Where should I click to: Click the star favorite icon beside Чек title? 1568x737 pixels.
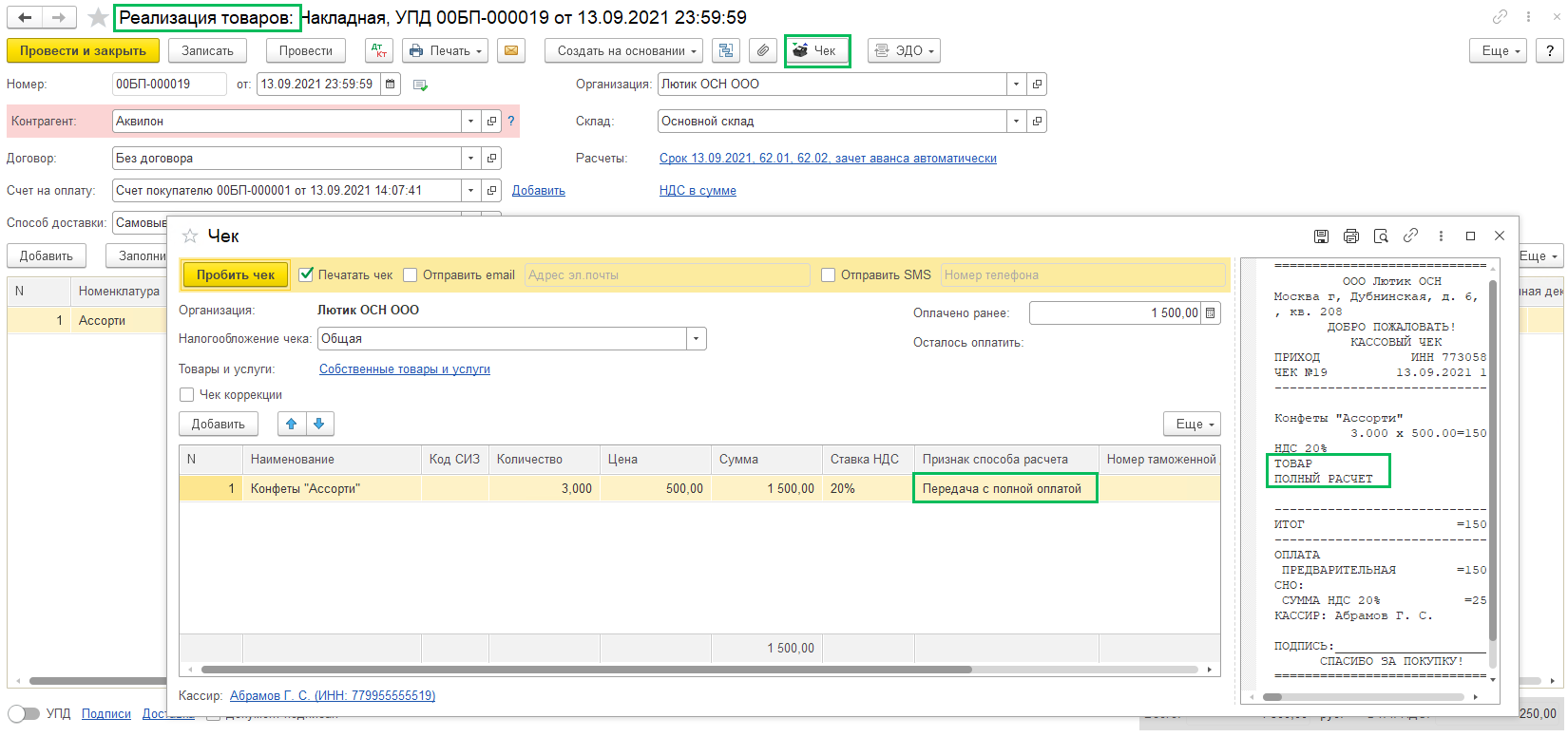[x=190, y=236]
